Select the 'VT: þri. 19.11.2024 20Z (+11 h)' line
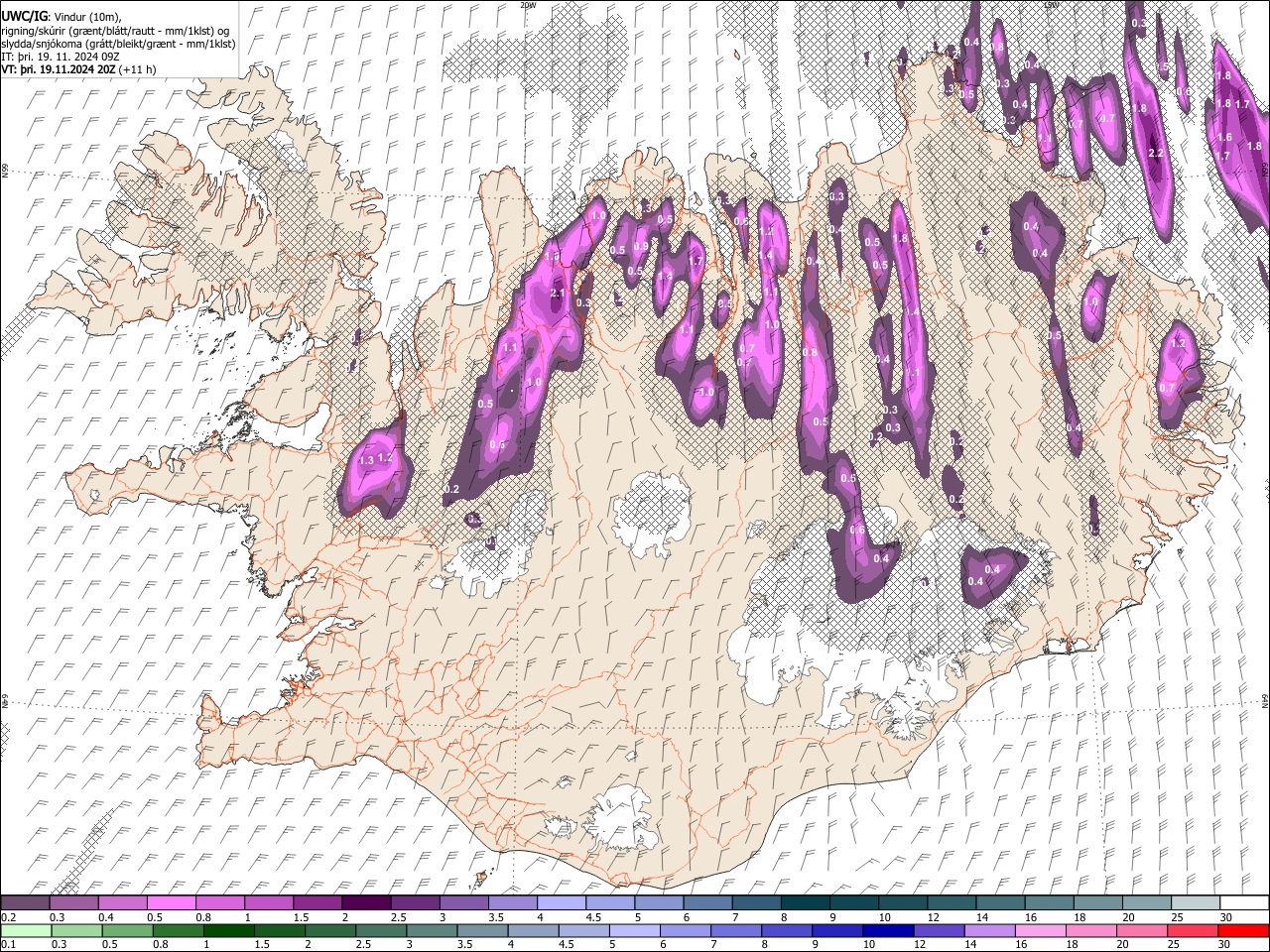 click(x=78, y=69)
